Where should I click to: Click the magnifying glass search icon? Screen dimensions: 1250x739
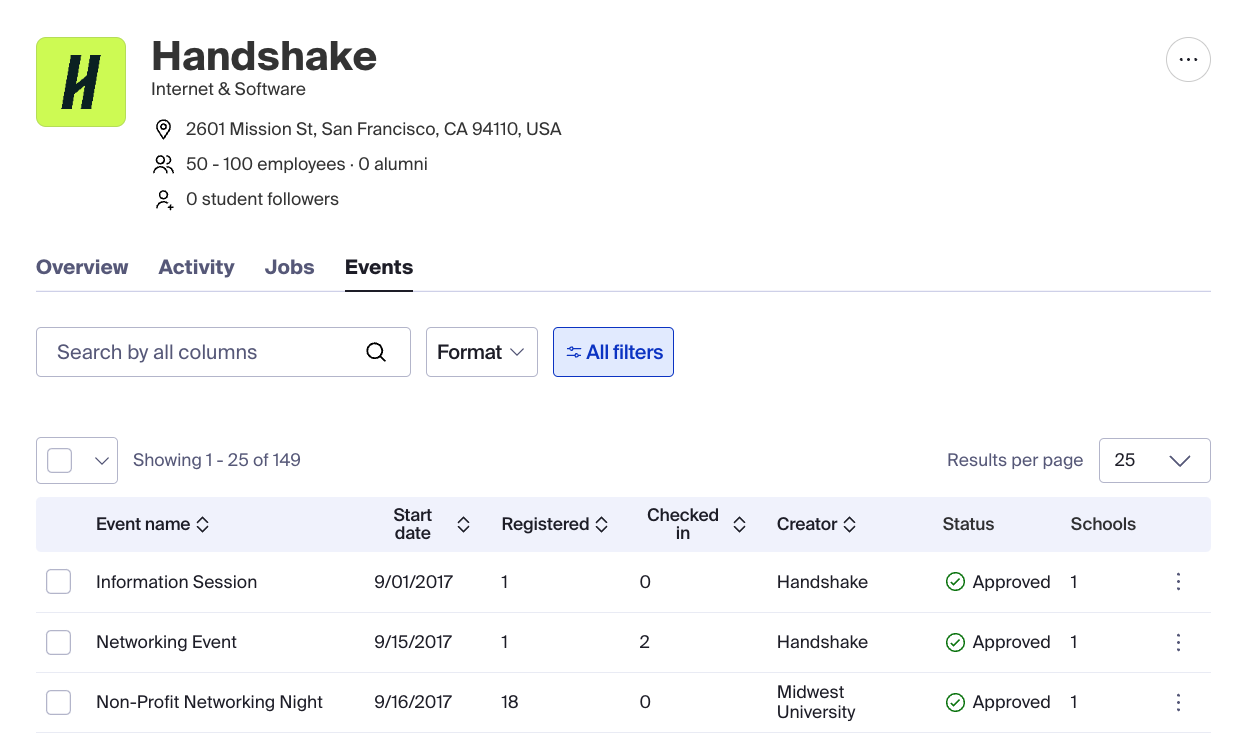pos(376,352)
